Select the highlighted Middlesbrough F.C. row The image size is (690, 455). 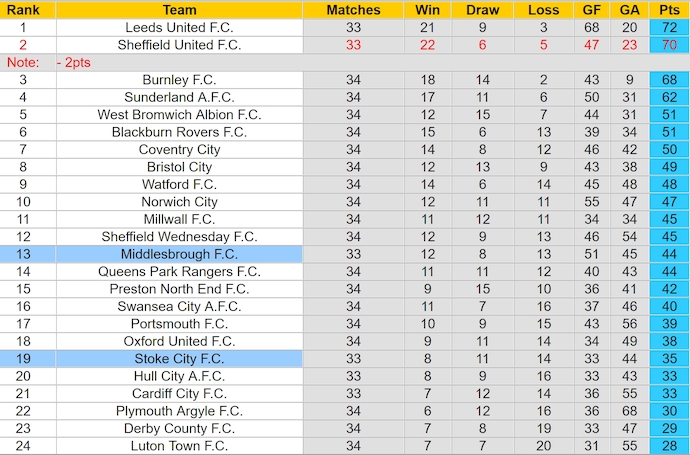pos(179,254)
